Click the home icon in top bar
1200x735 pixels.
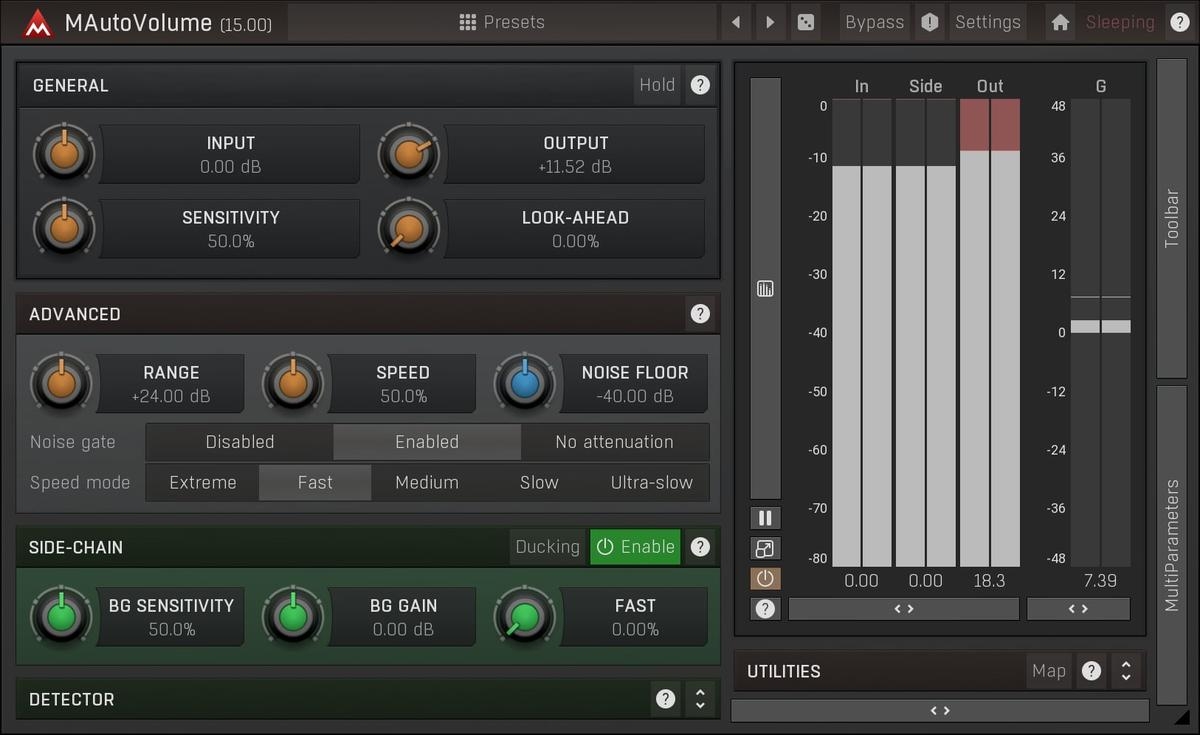click(x=1061, y=22)
